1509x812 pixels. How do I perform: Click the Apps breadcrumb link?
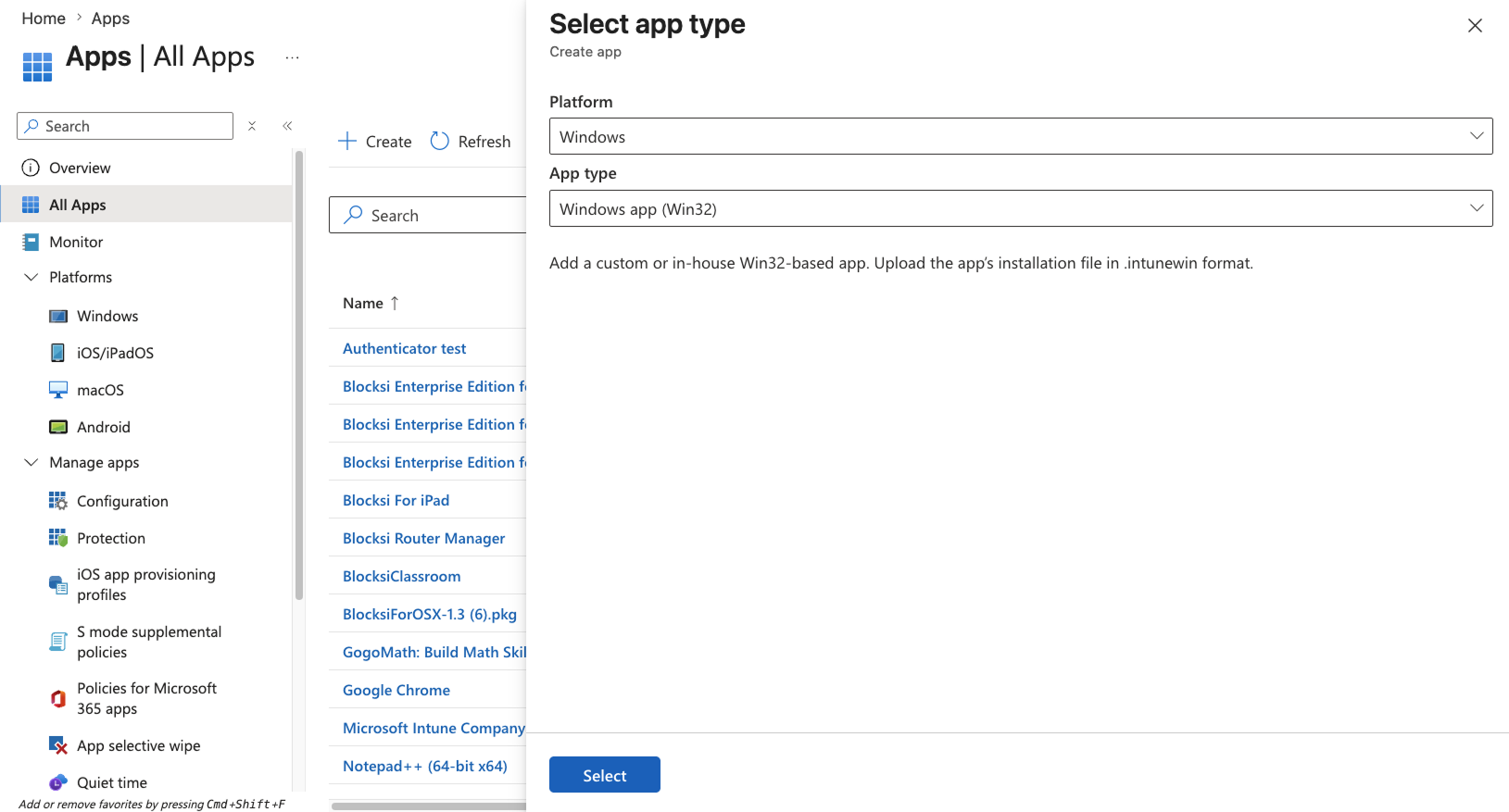click(110, 19)
